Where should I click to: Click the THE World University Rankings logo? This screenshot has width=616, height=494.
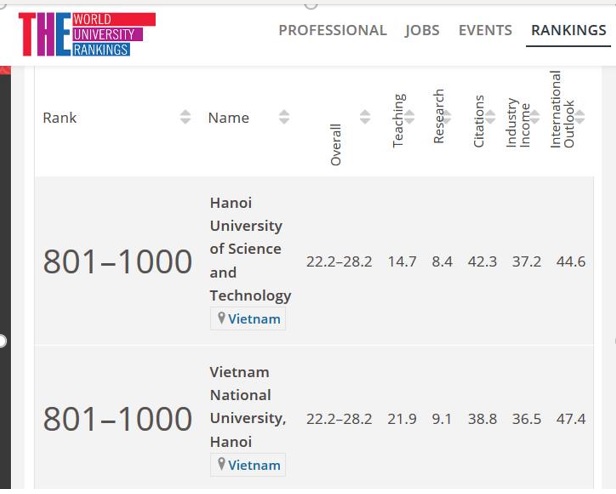[87, 34]
